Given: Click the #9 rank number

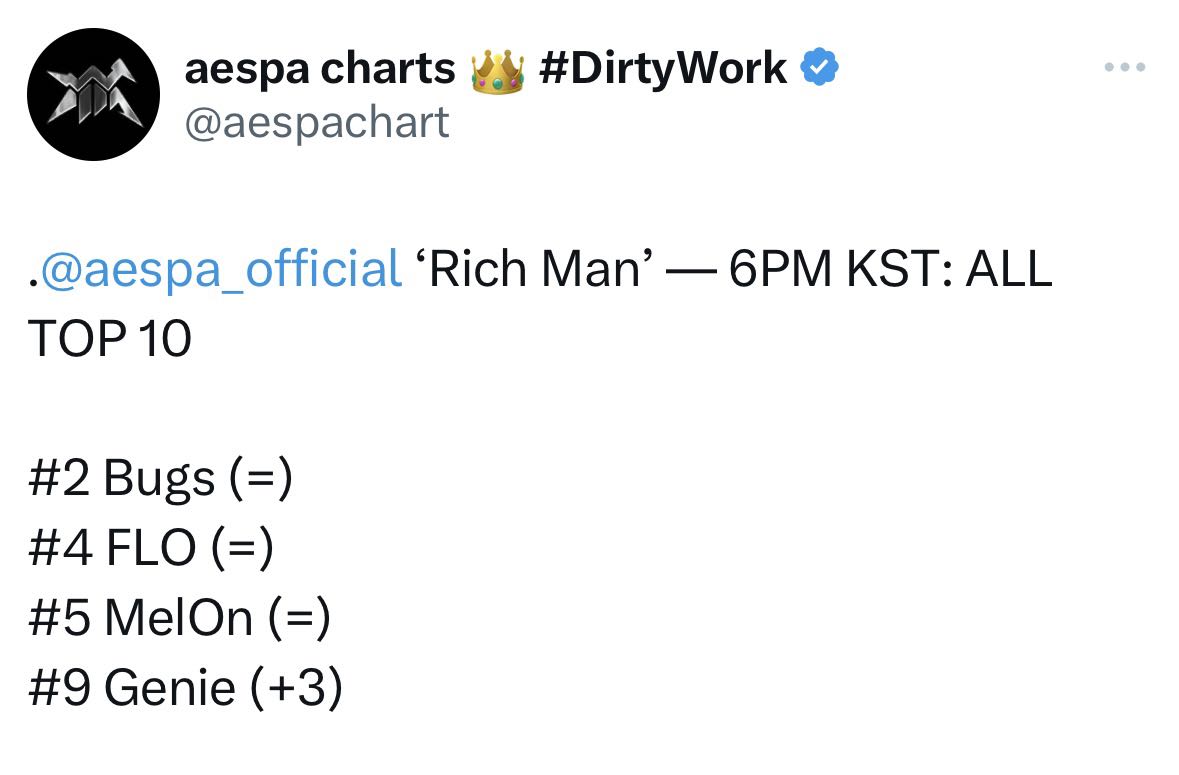Looking at the screenshot, I should pyautogui.click(x=59, y=687).
